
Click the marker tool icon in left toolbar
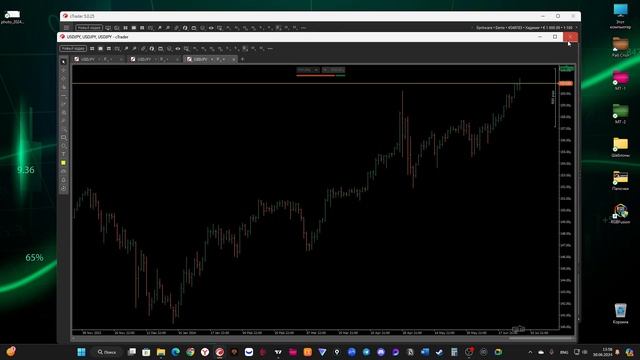(x=63, y=87)
